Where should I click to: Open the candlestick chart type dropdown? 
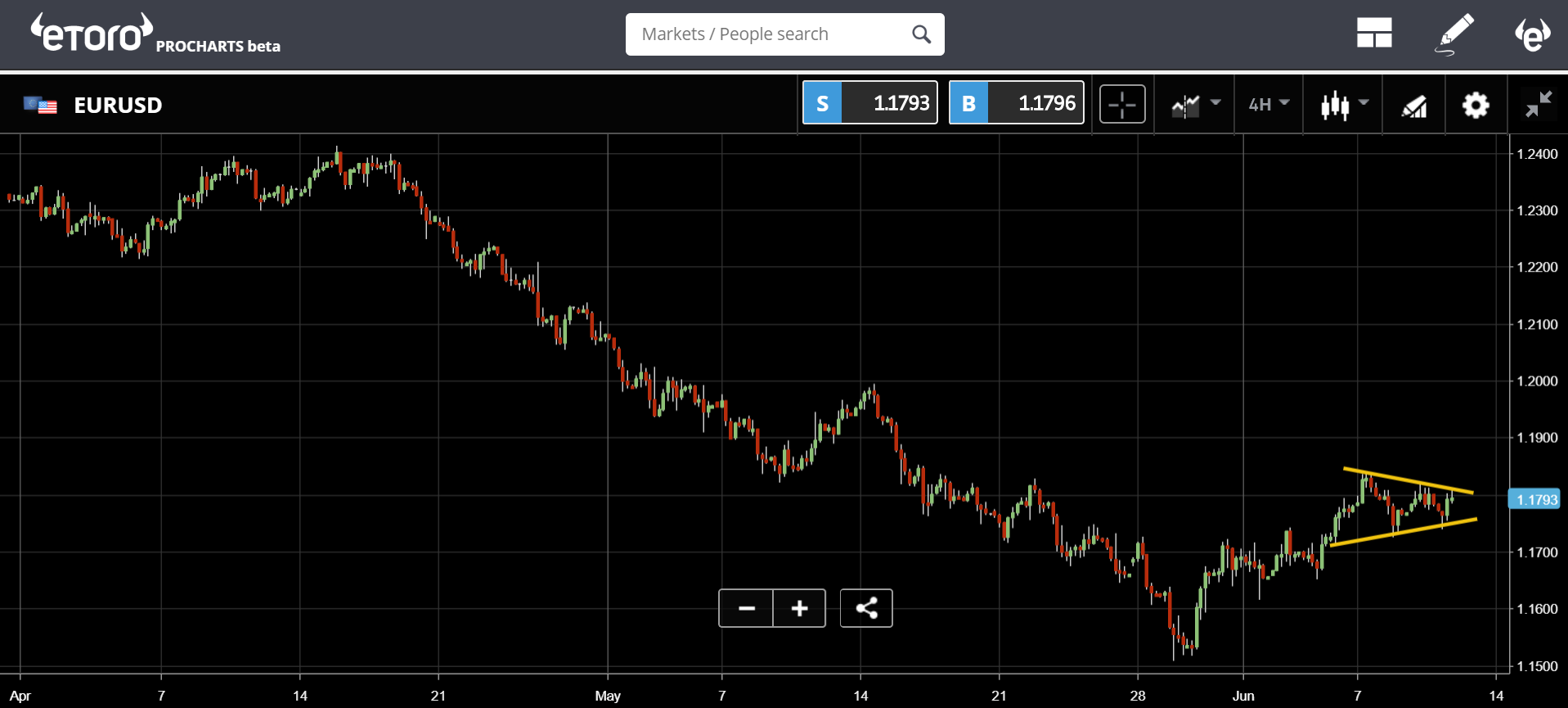click(x=1344, y=105)
